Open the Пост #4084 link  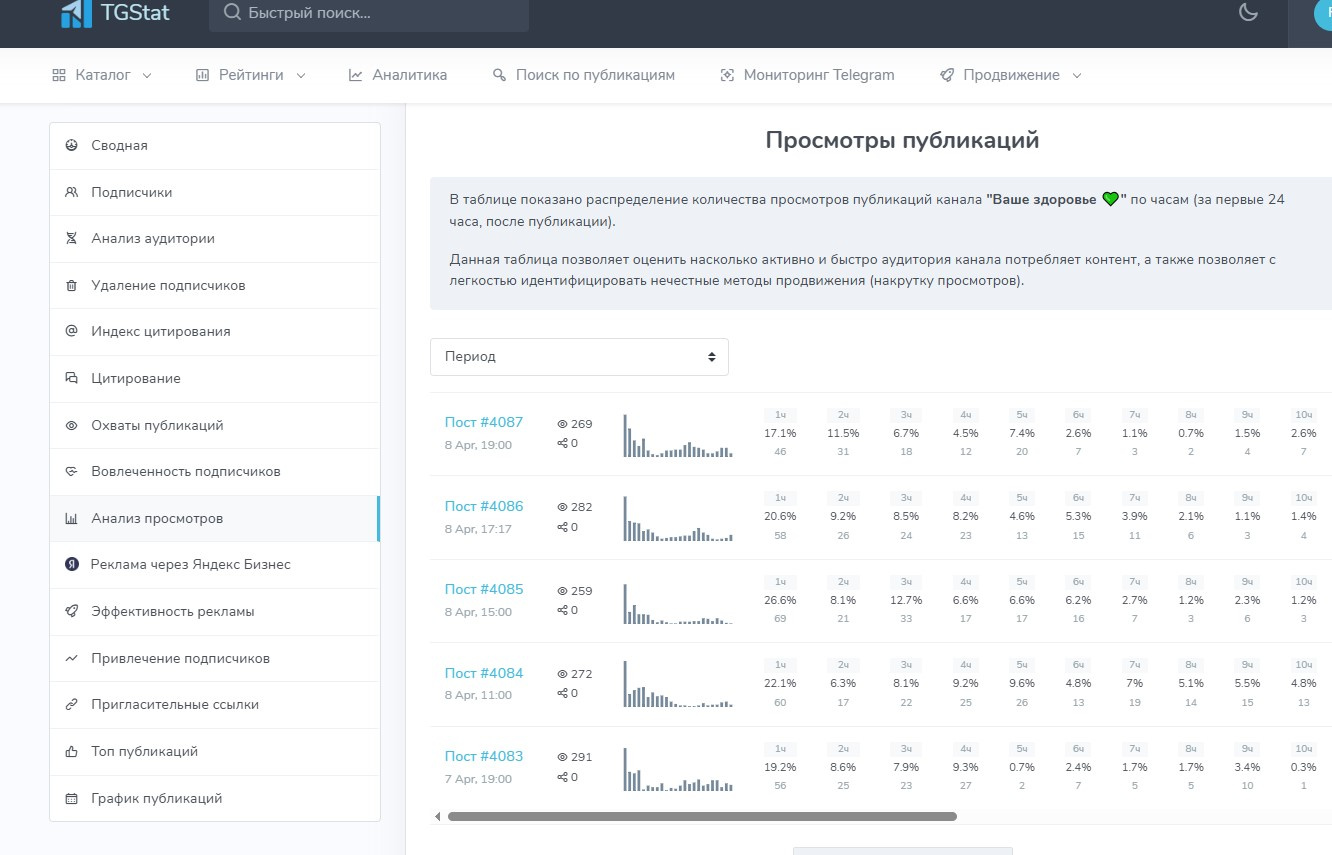coord(483,673)
